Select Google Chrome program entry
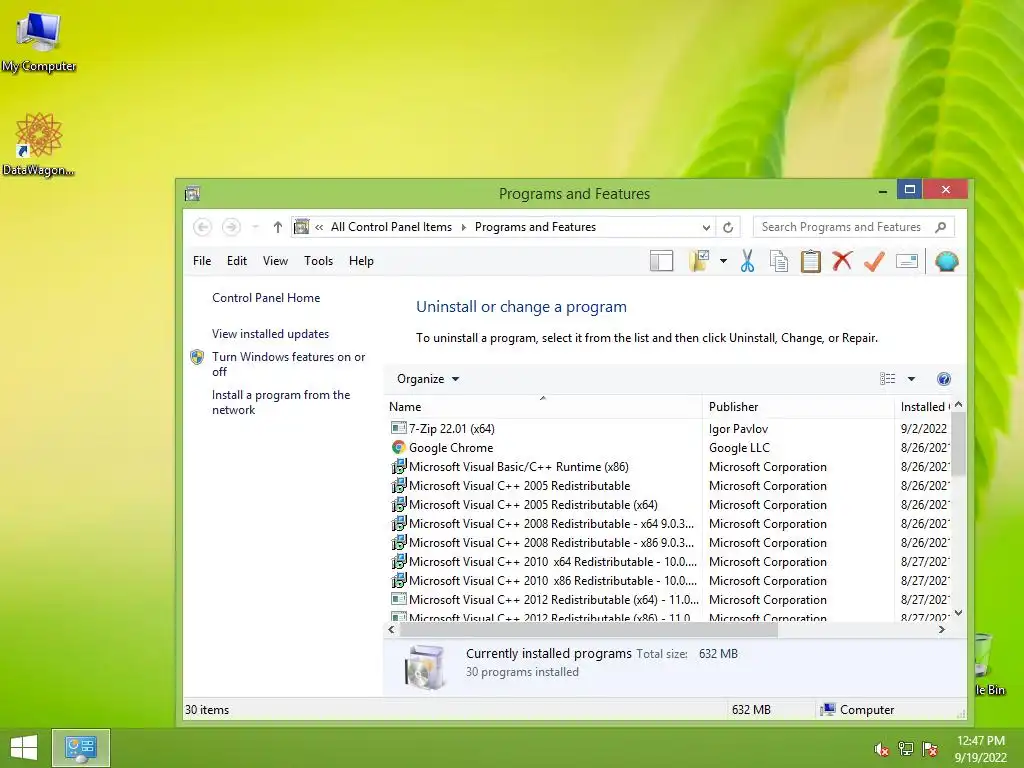 451,448
